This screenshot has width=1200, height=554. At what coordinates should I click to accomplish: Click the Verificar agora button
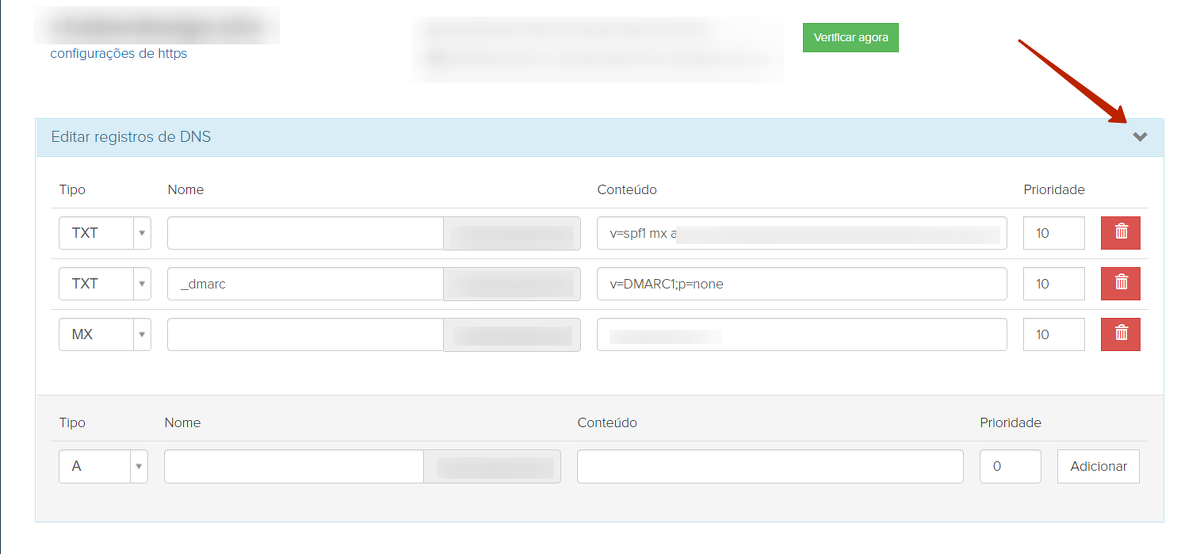coord(850,37)
